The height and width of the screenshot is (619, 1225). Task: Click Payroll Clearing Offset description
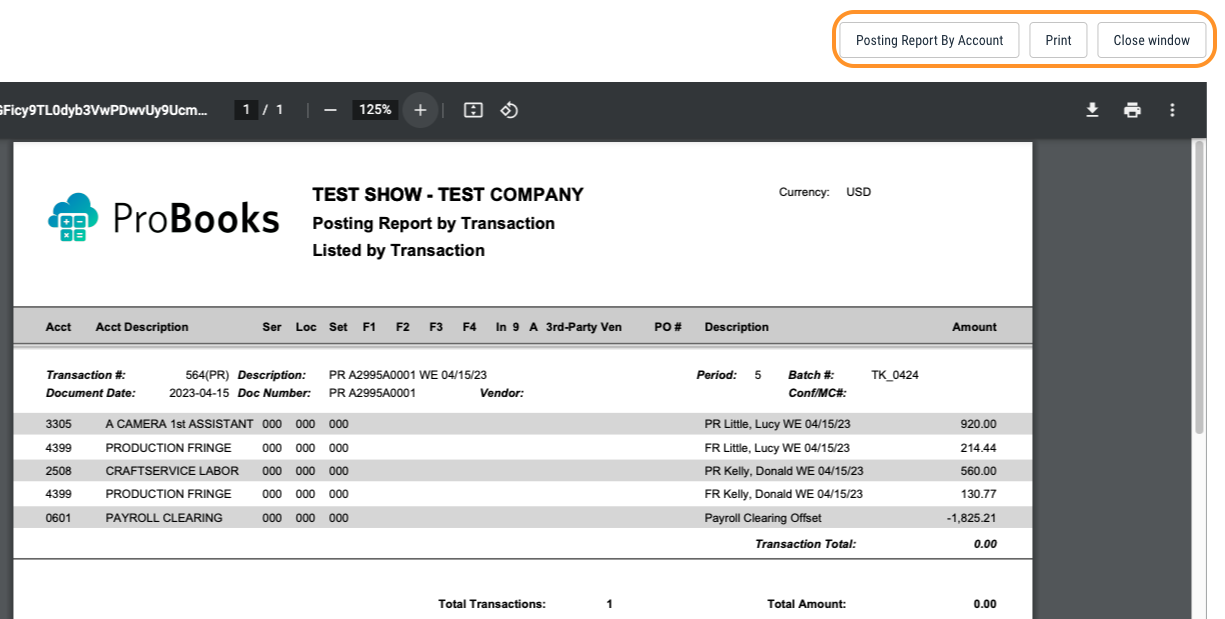[763, 518]
